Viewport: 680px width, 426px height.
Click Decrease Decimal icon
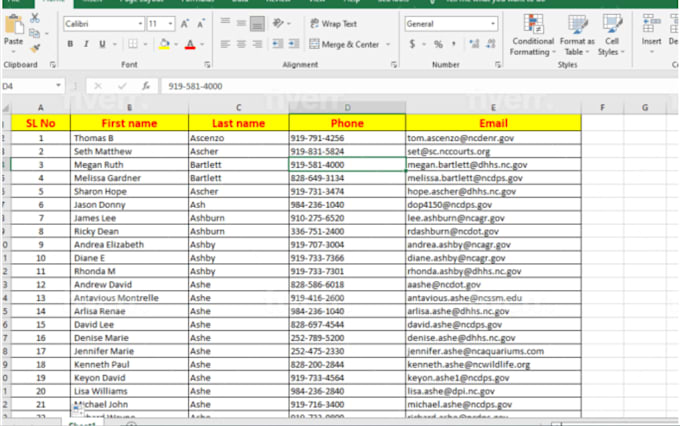tap(491, 44)
